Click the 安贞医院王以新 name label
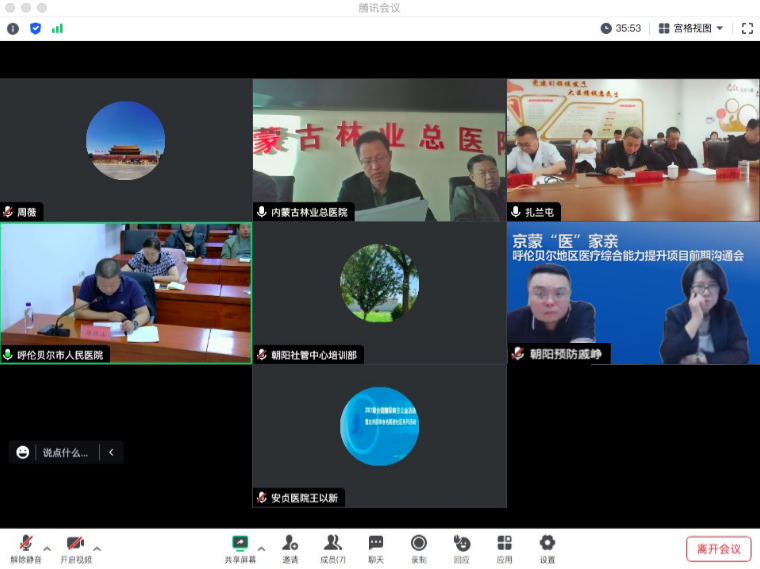Viewport: 760px width, 569px height. 304,498
